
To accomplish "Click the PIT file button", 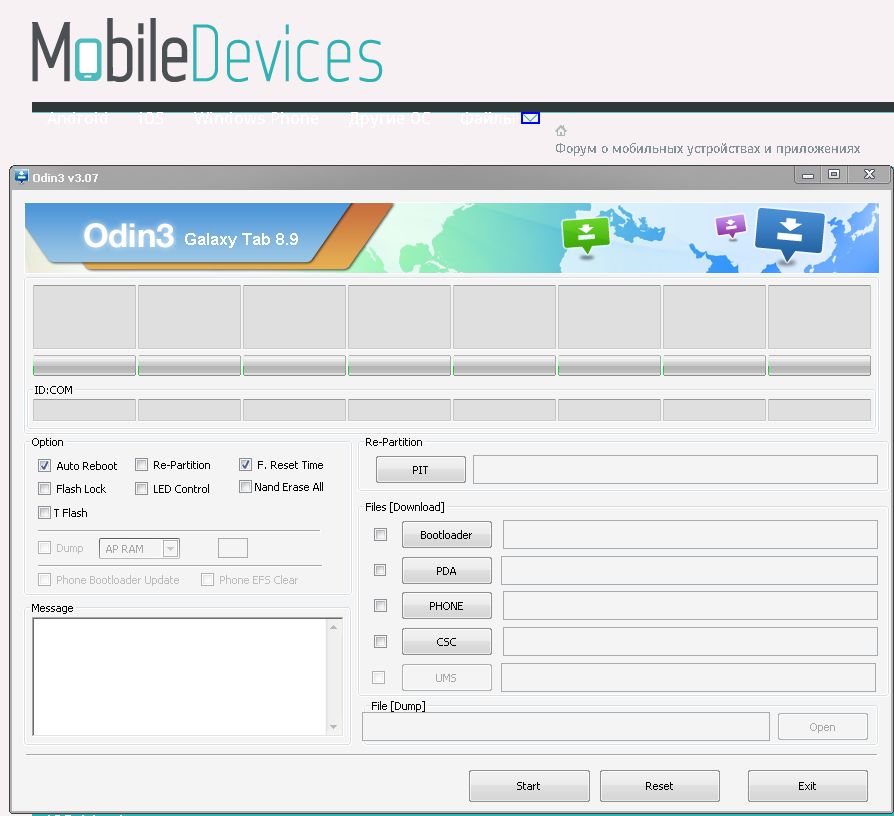I will pos(421,470).
